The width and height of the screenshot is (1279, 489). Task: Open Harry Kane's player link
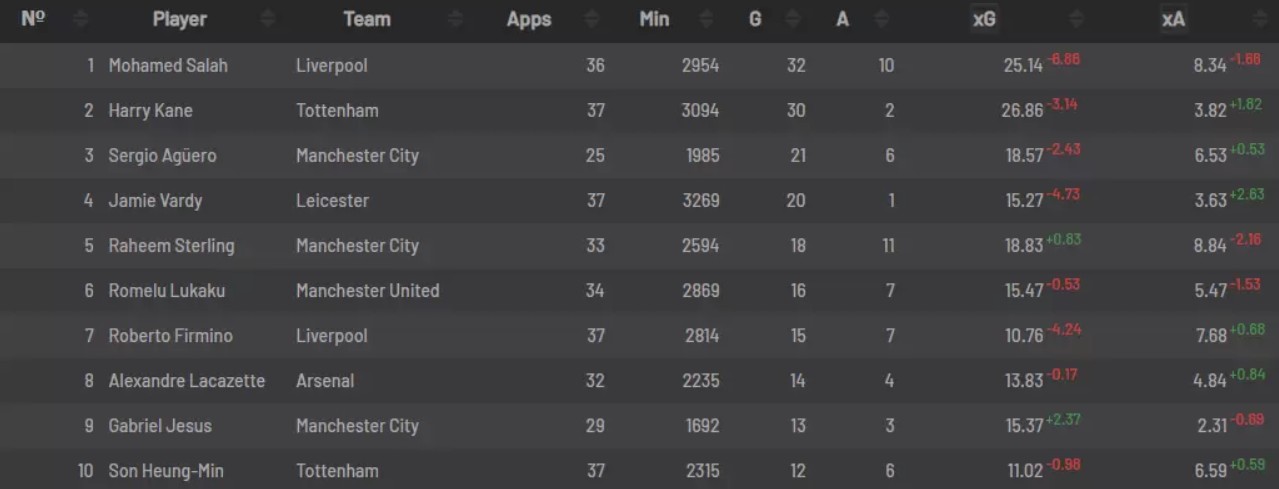tap(150, 111)
